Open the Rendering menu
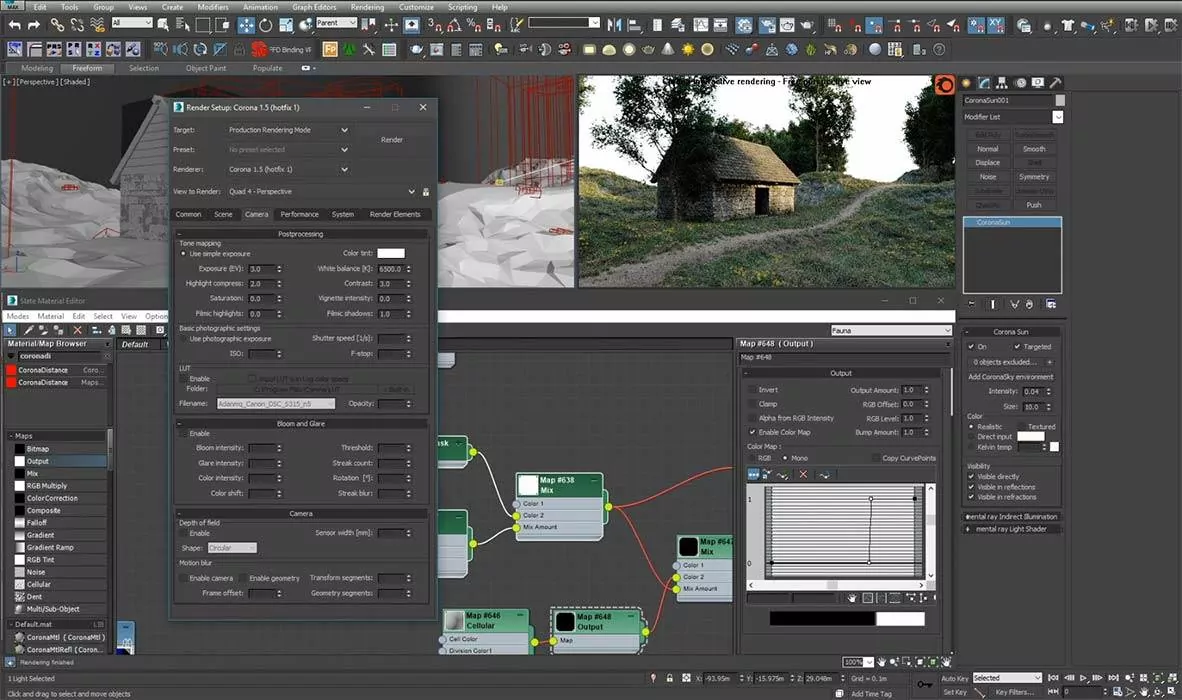 (x=367, y=7)
